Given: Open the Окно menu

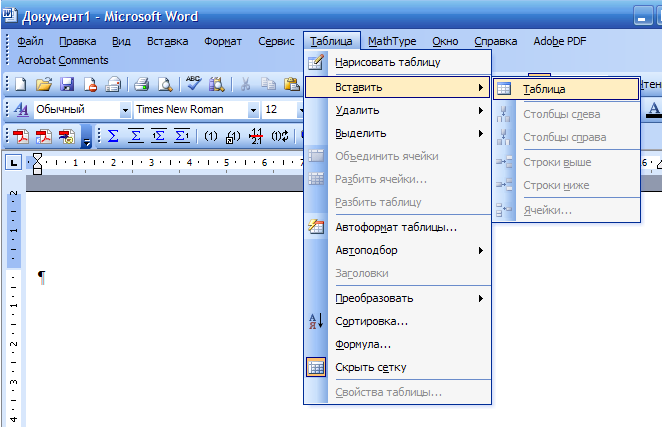Looking at the screenshot, I should click(445, 41).
